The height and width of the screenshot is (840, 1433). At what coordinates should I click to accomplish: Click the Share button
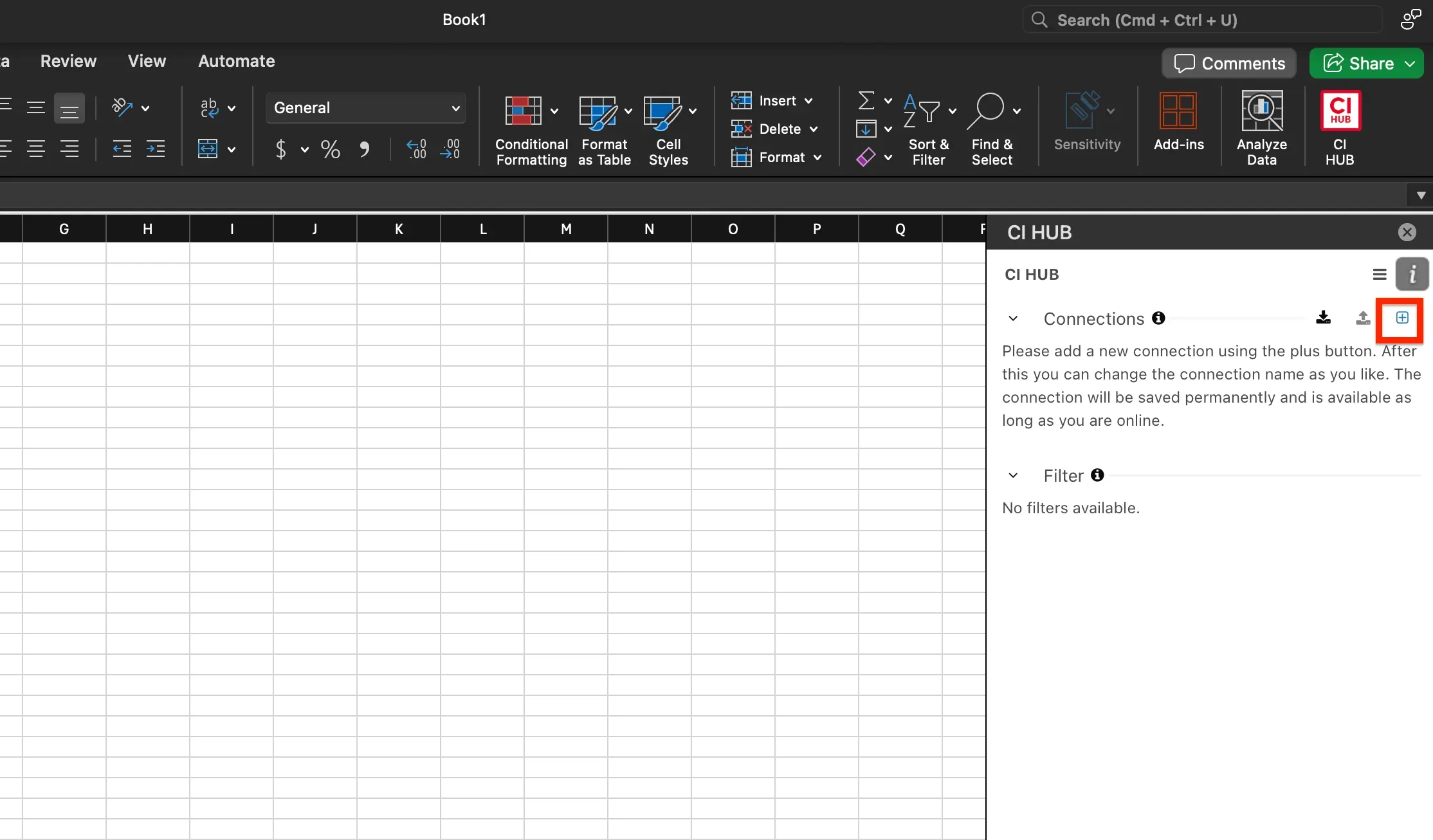[1358, 63]
